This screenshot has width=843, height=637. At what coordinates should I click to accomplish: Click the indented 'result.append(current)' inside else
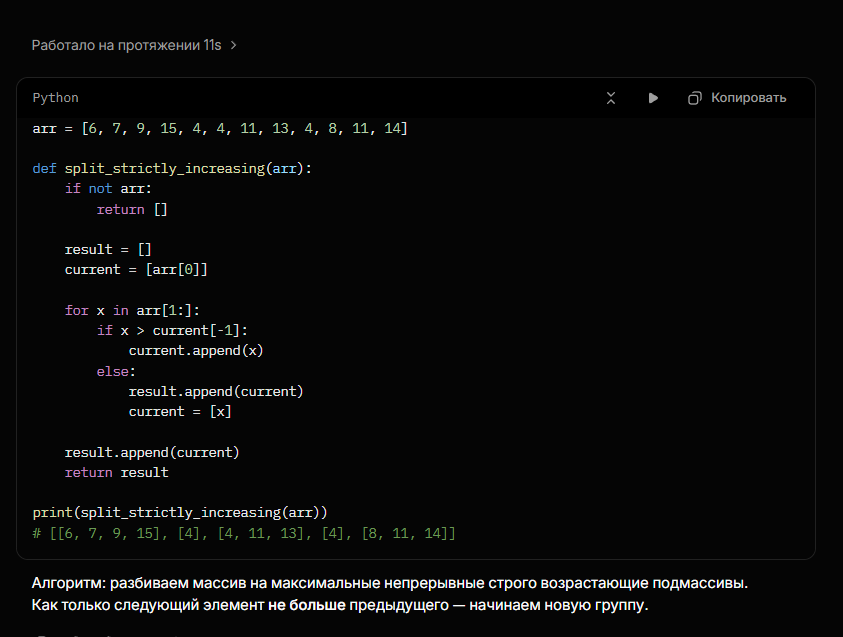coord(216,391)
